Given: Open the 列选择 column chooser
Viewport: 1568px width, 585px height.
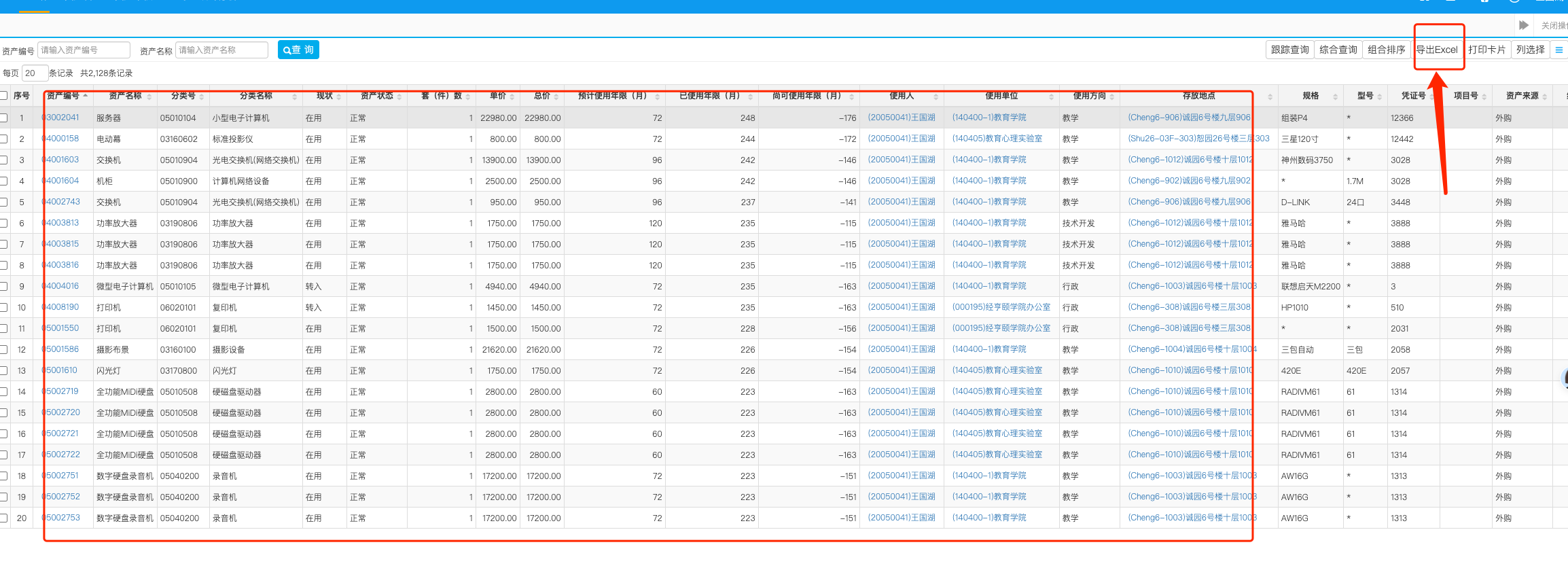Looking at the screenshot, I should (x=1530, y=50).
